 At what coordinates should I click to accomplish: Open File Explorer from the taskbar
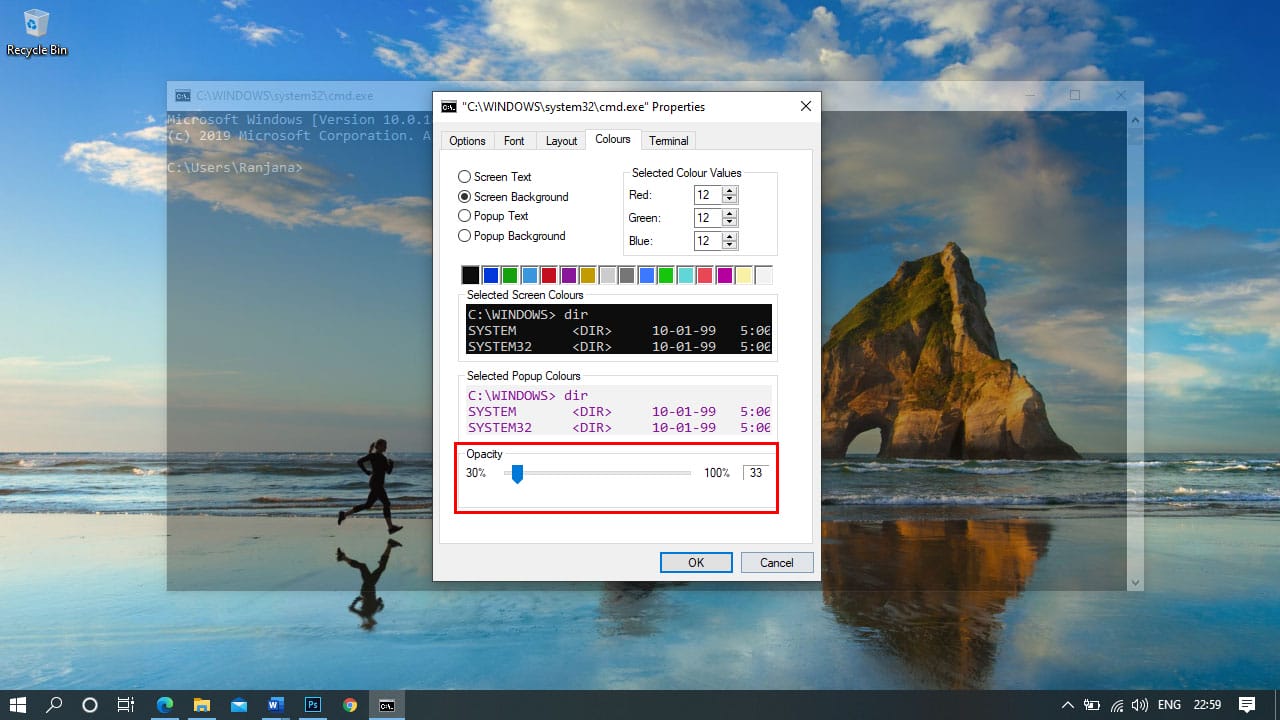201,705
